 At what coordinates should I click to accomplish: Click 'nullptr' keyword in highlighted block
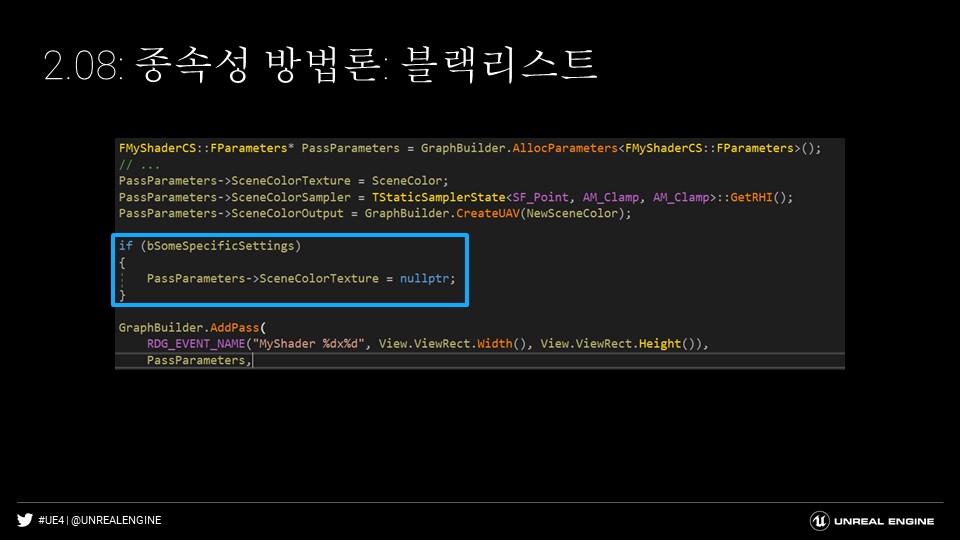pyautogui.click(x=424, y=279)
